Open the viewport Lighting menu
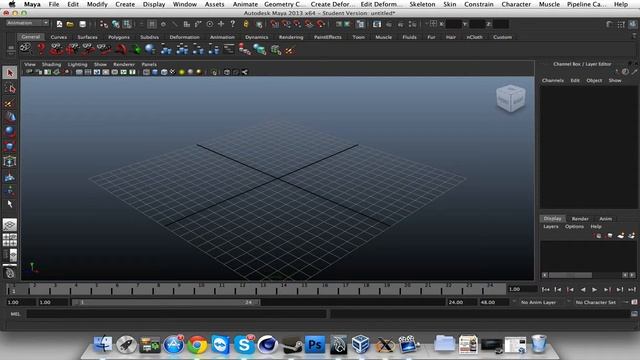This screenshot has width=640, height=360. pos(78,64)
